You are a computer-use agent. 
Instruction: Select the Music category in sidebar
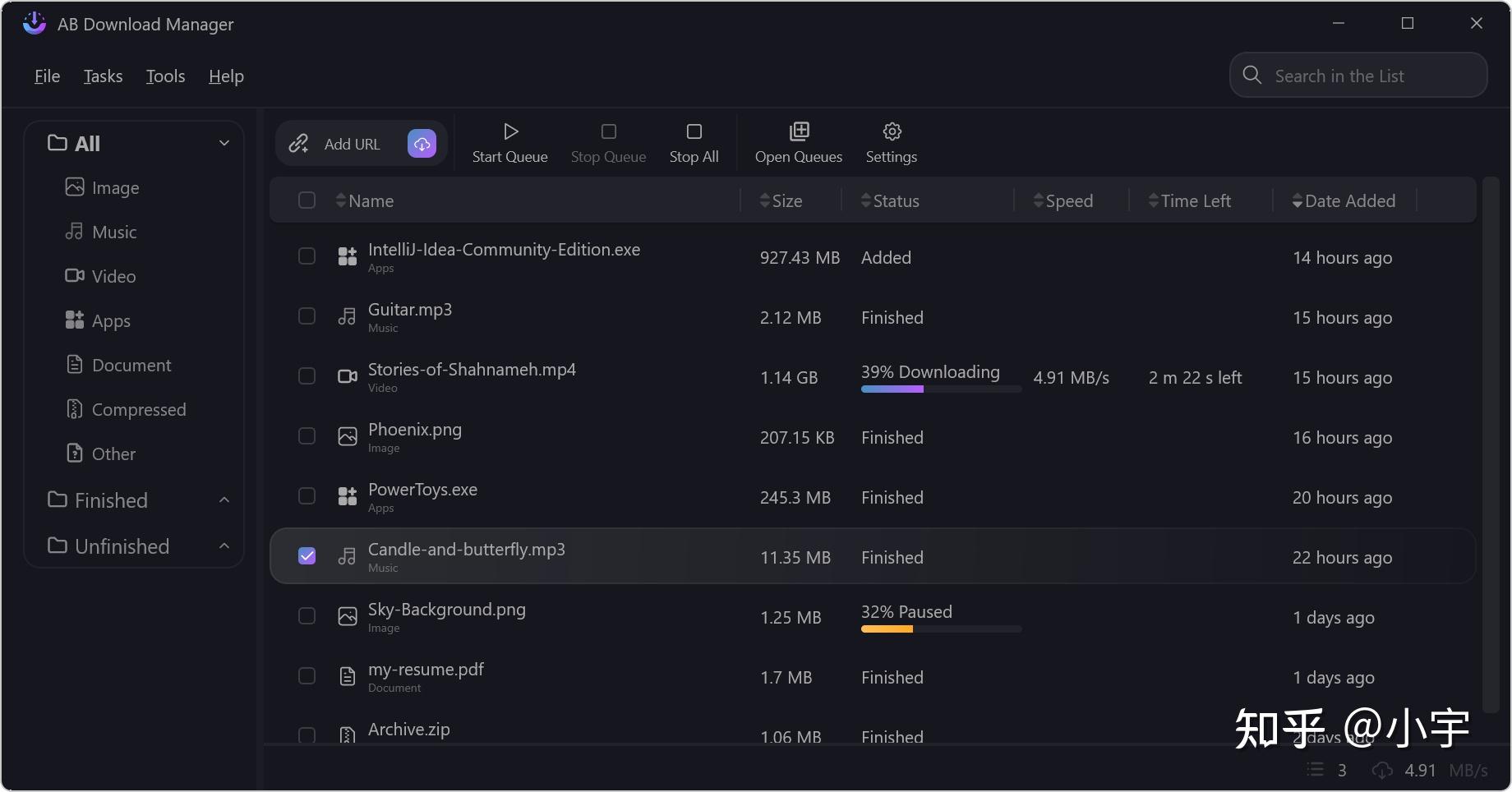click(x=102, y=232)
